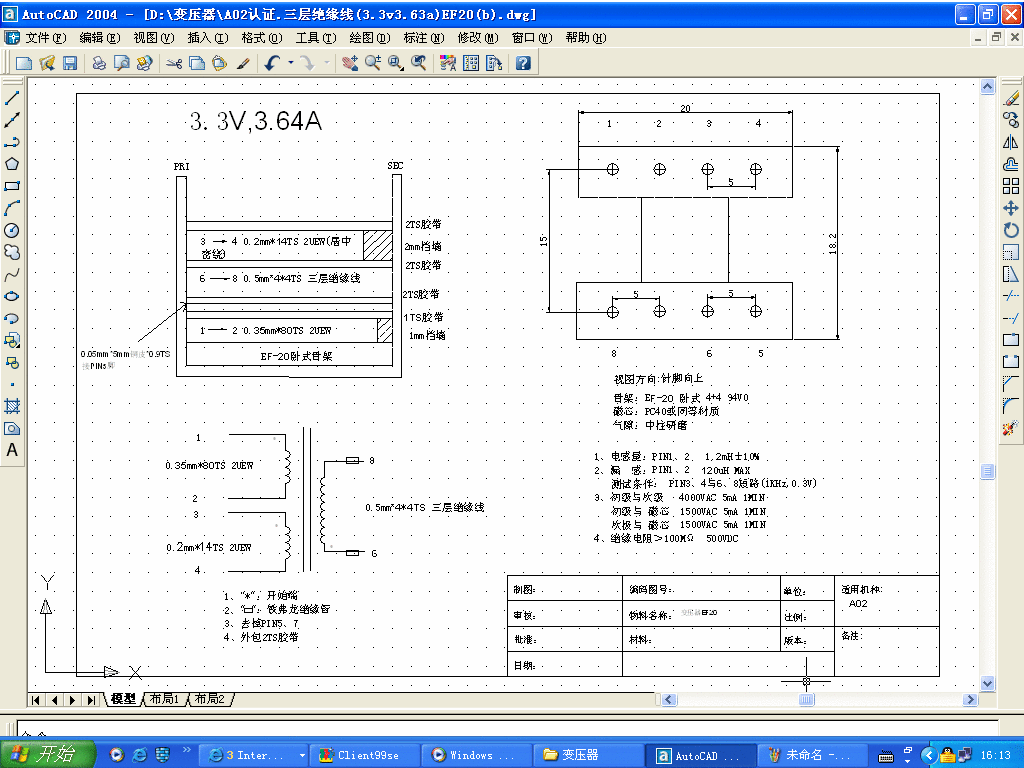Switch to the 布局1 layout tab
1024x768 pixels.
coord(164,699)
